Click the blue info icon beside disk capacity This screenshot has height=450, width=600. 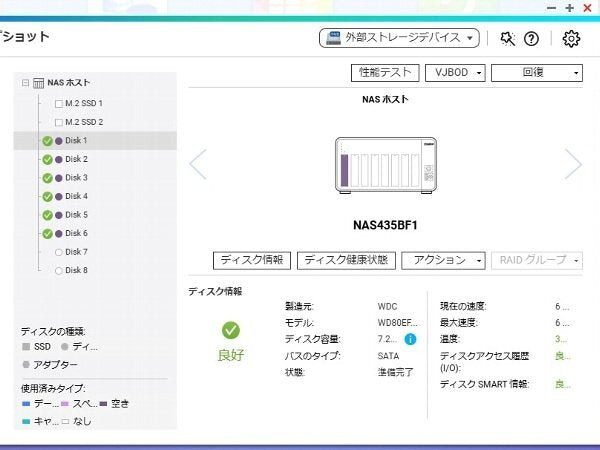tap(410, 339)
